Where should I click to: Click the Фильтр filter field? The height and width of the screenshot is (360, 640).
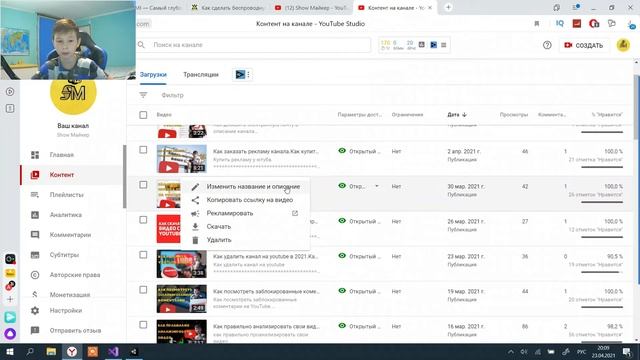[x=172, y=95]
